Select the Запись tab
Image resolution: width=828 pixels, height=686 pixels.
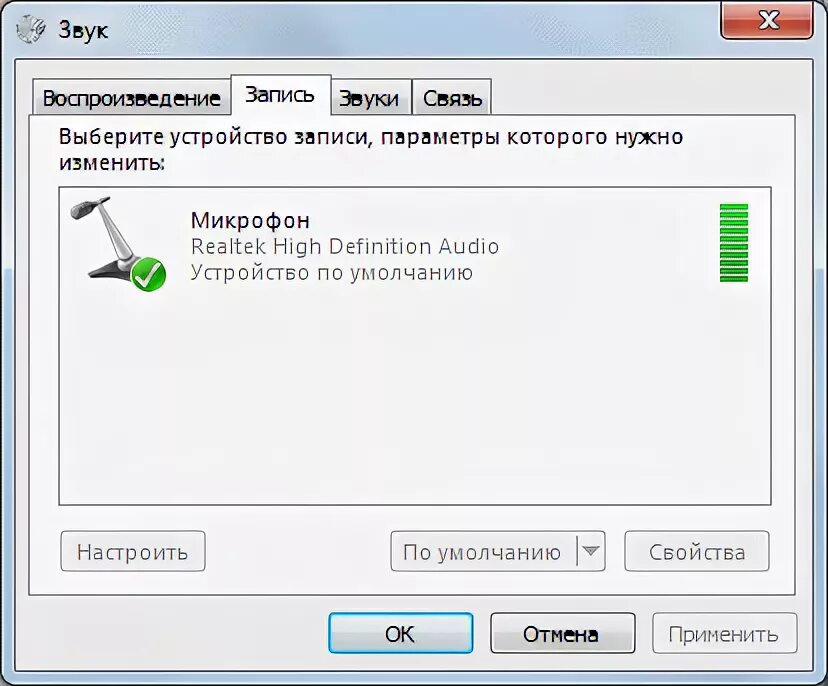tap(280, 95)
